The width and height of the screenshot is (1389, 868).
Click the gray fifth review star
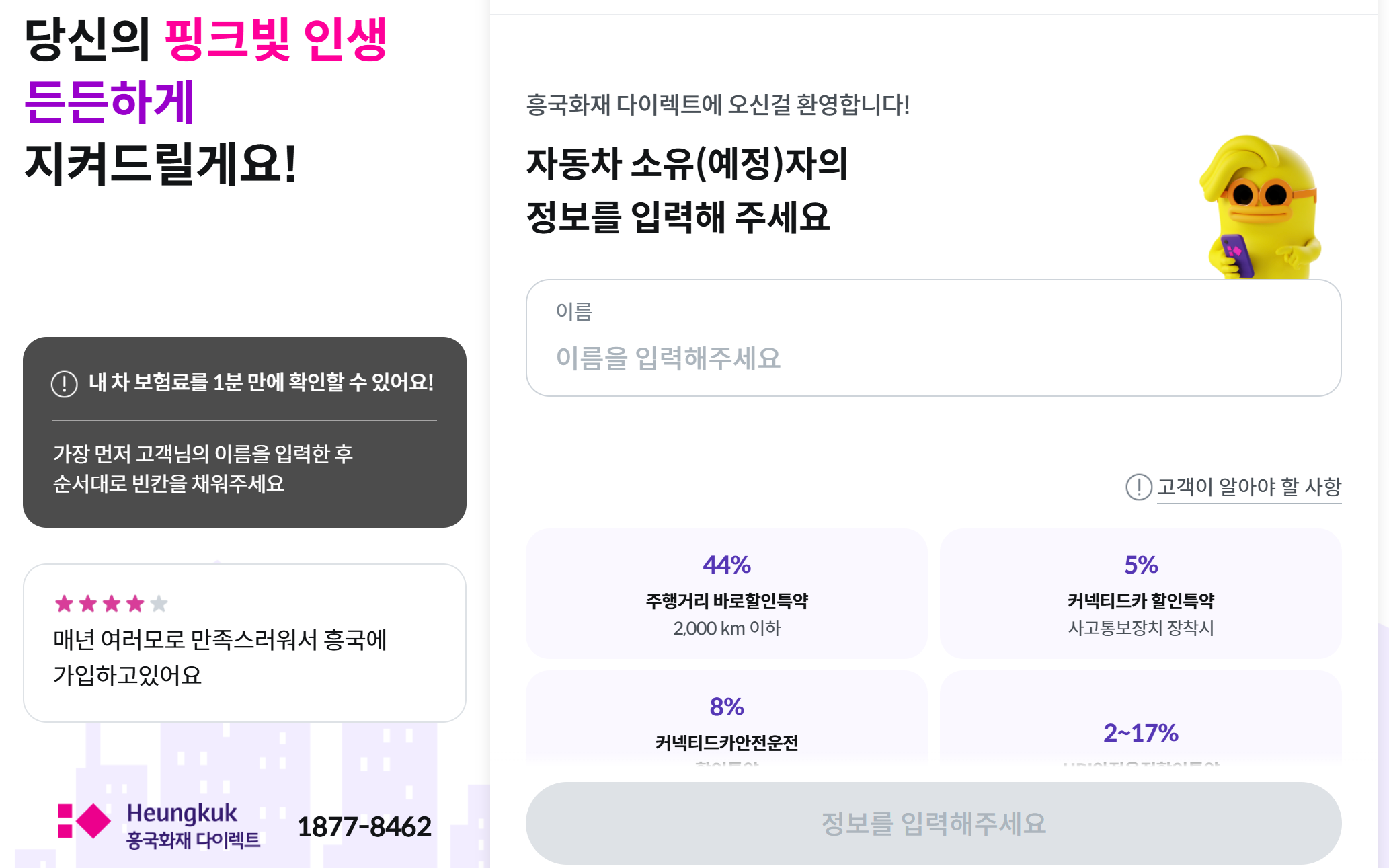[159, 604]
